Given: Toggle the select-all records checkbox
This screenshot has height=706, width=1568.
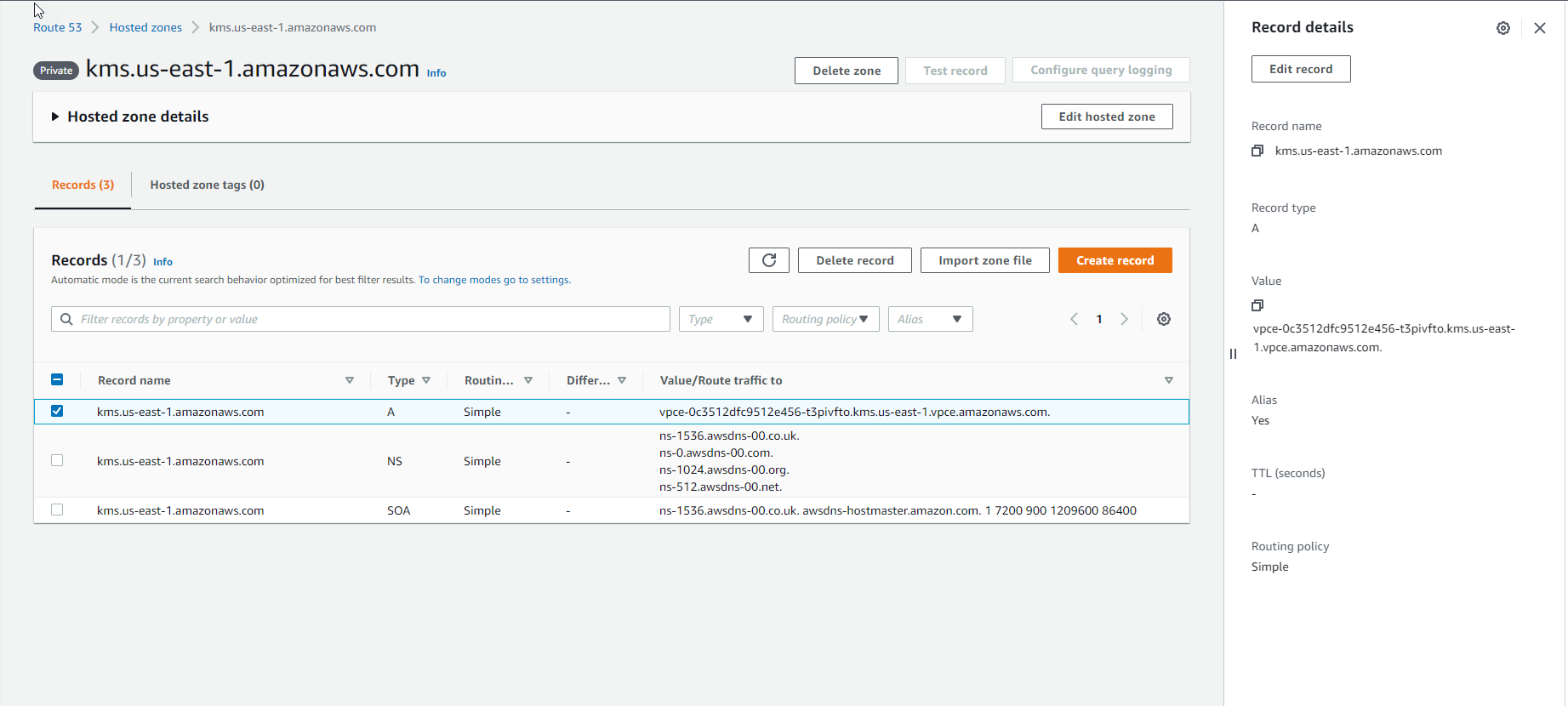Looking at the screenshot, I should 57,379.
